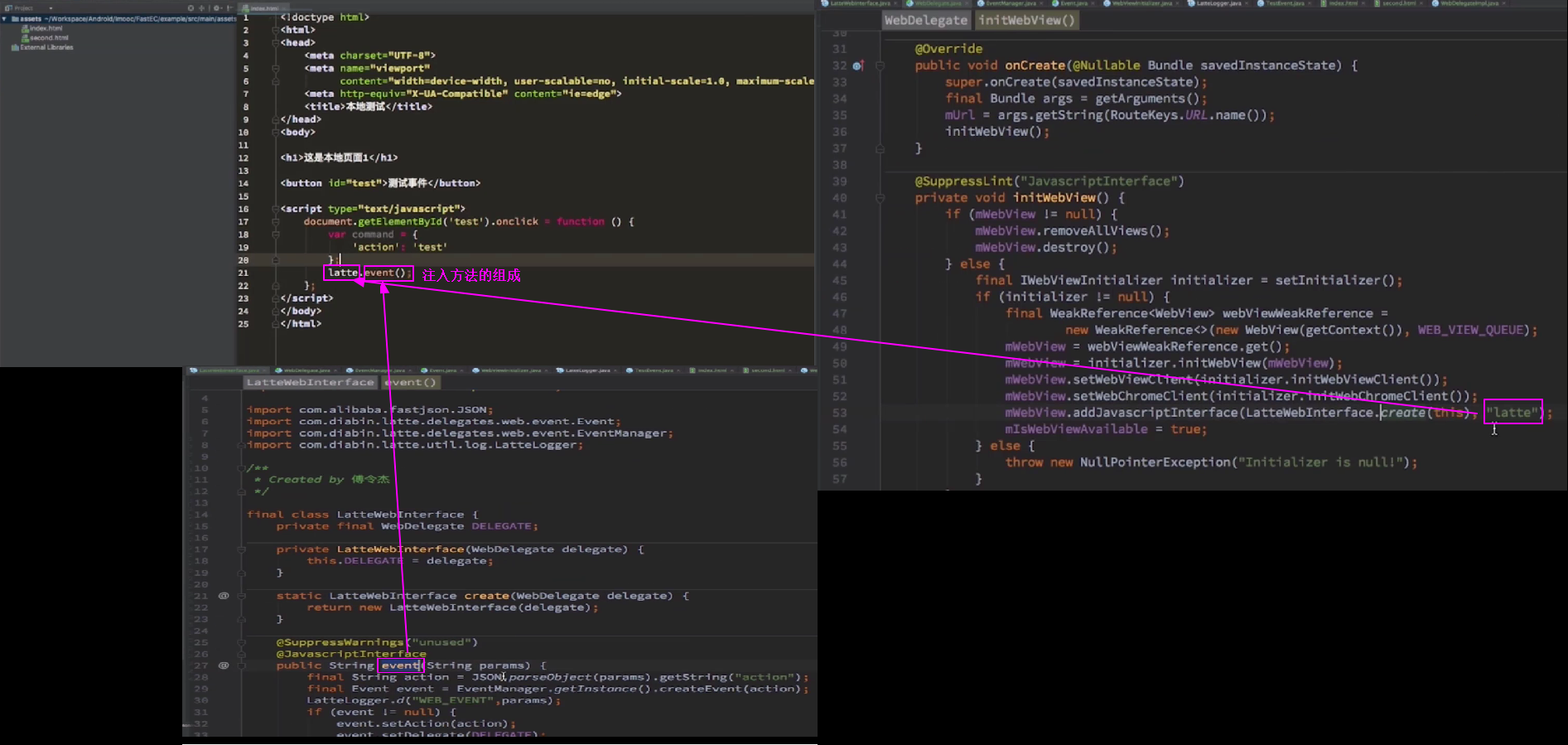
Task: Fold the html tag on line 2
Action: tap(275, 30)
